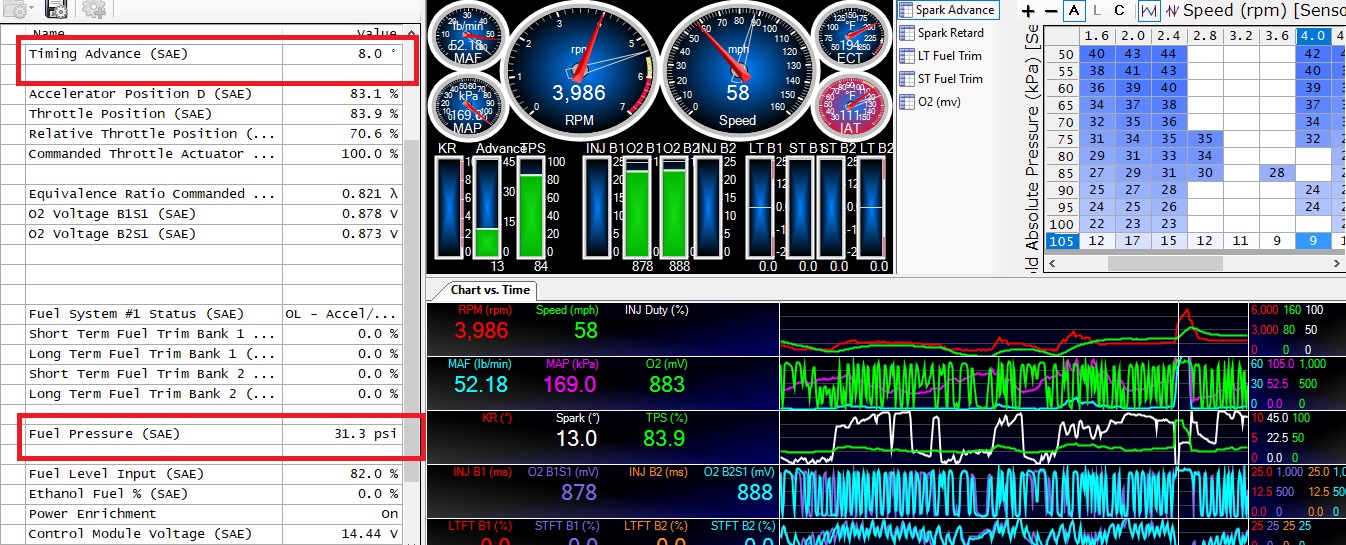
Task: Click the save channel config disk icon
Action: [x=57, y=9]
